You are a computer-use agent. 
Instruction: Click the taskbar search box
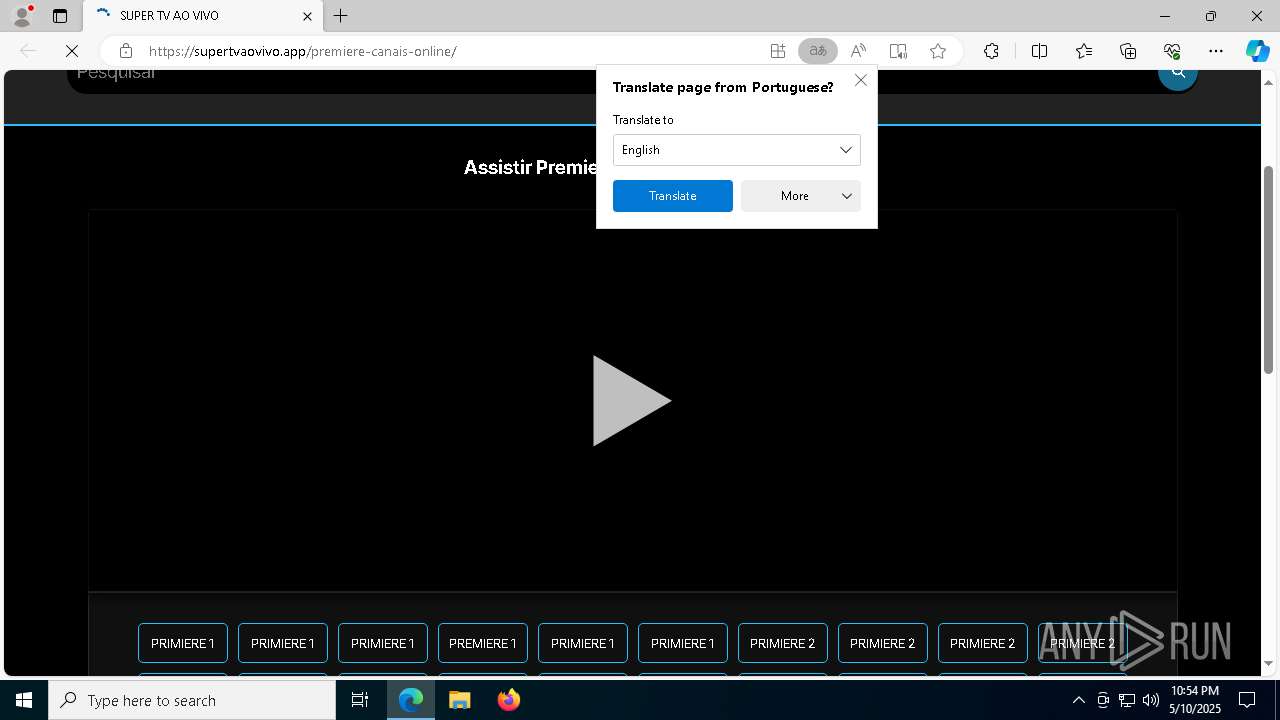(x=192, y=700)
